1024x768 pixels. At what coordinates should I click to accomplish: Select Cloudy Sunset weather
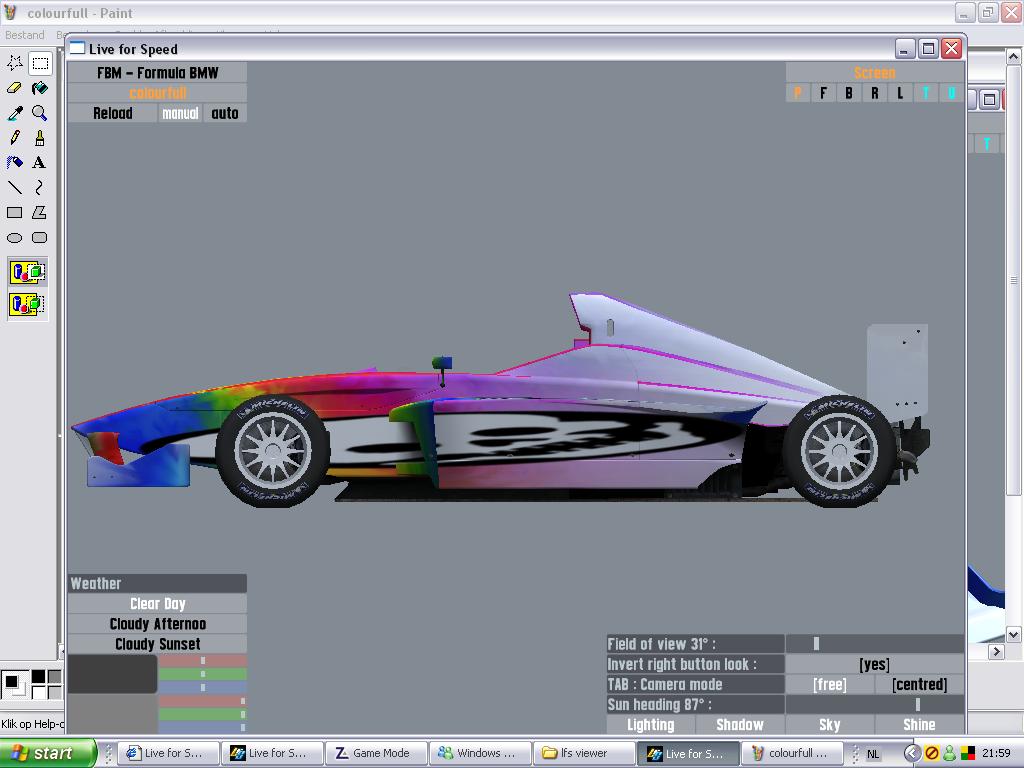point(157,644)
